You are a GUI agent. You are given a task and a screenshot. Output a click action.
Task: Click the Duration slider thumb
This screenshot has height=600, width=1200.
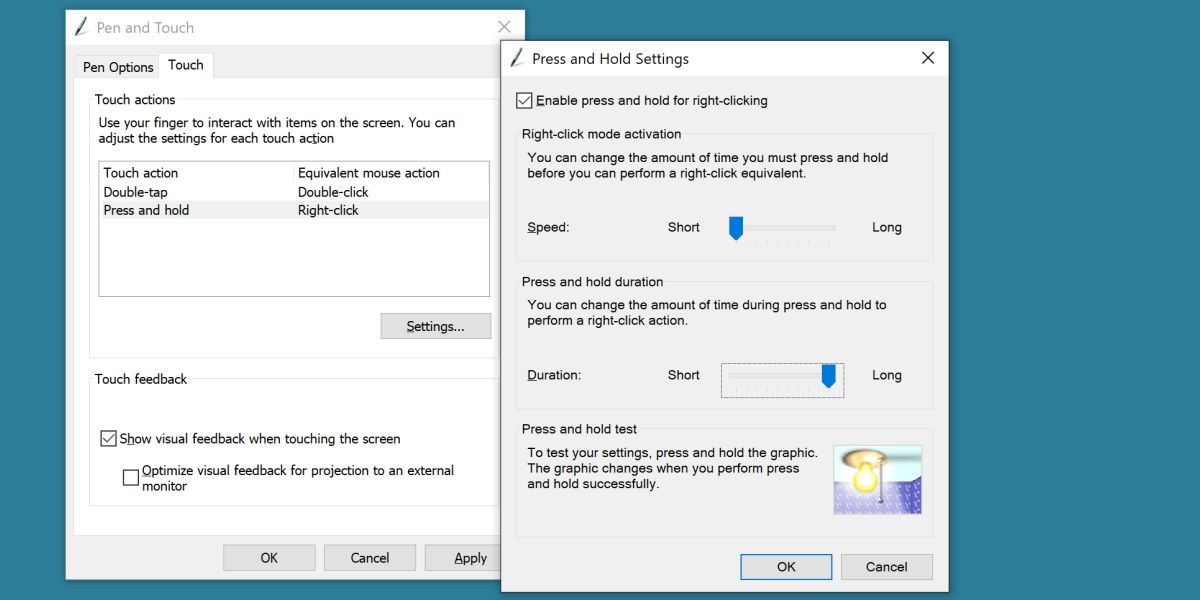tap(828, 375)
